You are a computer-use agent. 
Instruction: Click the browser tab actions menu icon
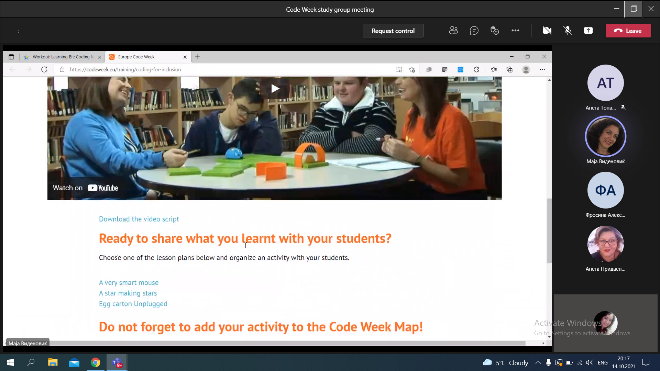click(x=11, y=57)
